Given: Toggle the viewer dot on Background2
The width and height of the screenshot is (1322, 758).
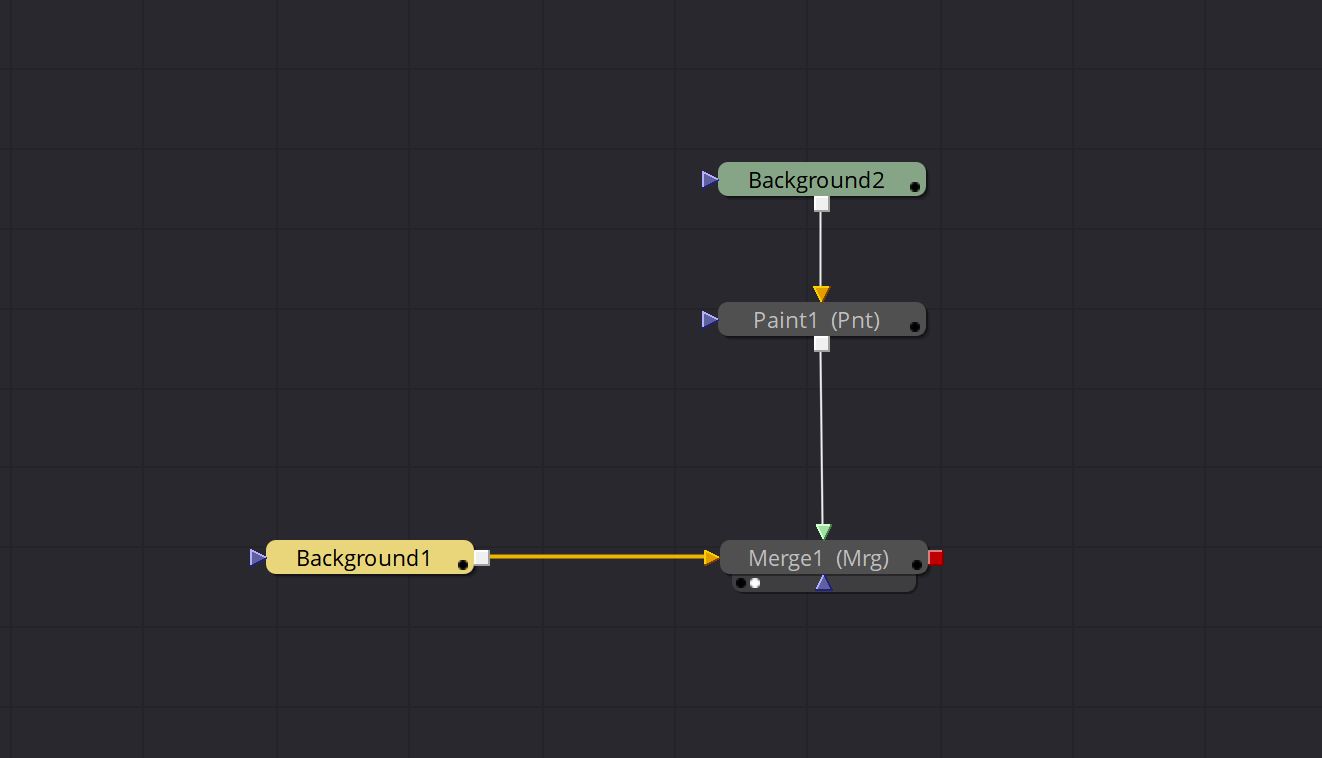Looking at the screenshot, I should pos(914,187).
